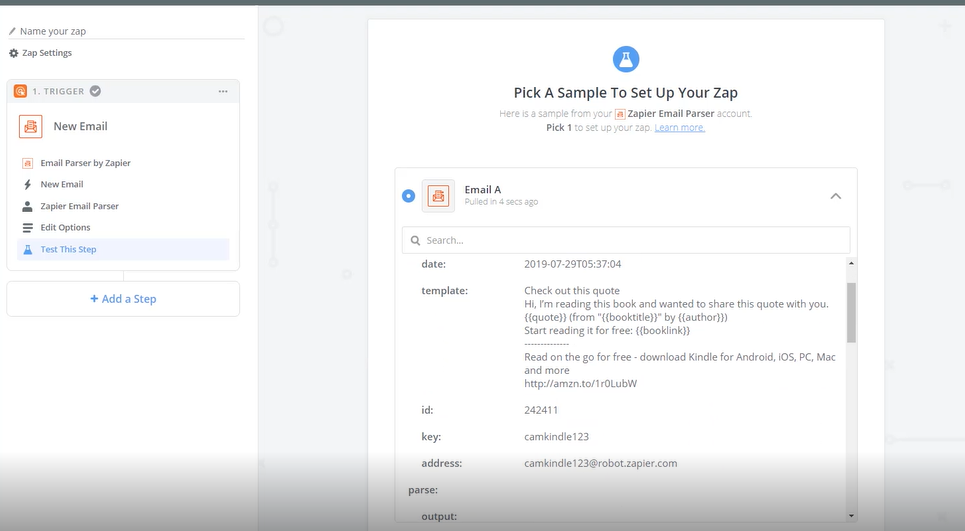Click the scrollbar down arrow in sample data
The width and height of the screenshot is (965, 531).
(x=851, y=516)
